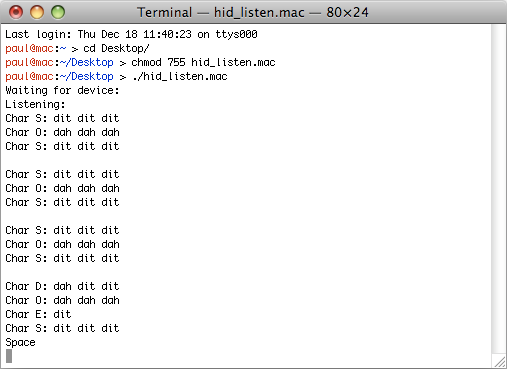
Task: Click the "Last login" line
Action: (x=131, y=34)
